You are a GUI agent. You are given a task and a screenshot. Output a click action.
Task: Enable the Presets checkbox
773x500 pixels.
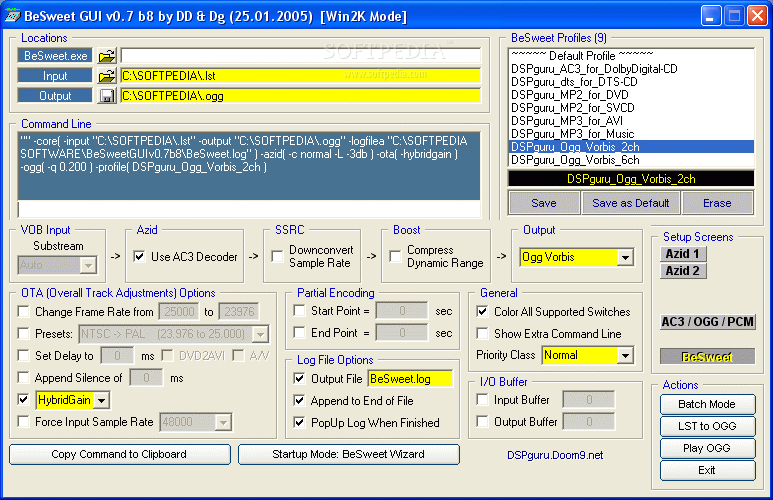pyautogui.click(x=23, y=333)
